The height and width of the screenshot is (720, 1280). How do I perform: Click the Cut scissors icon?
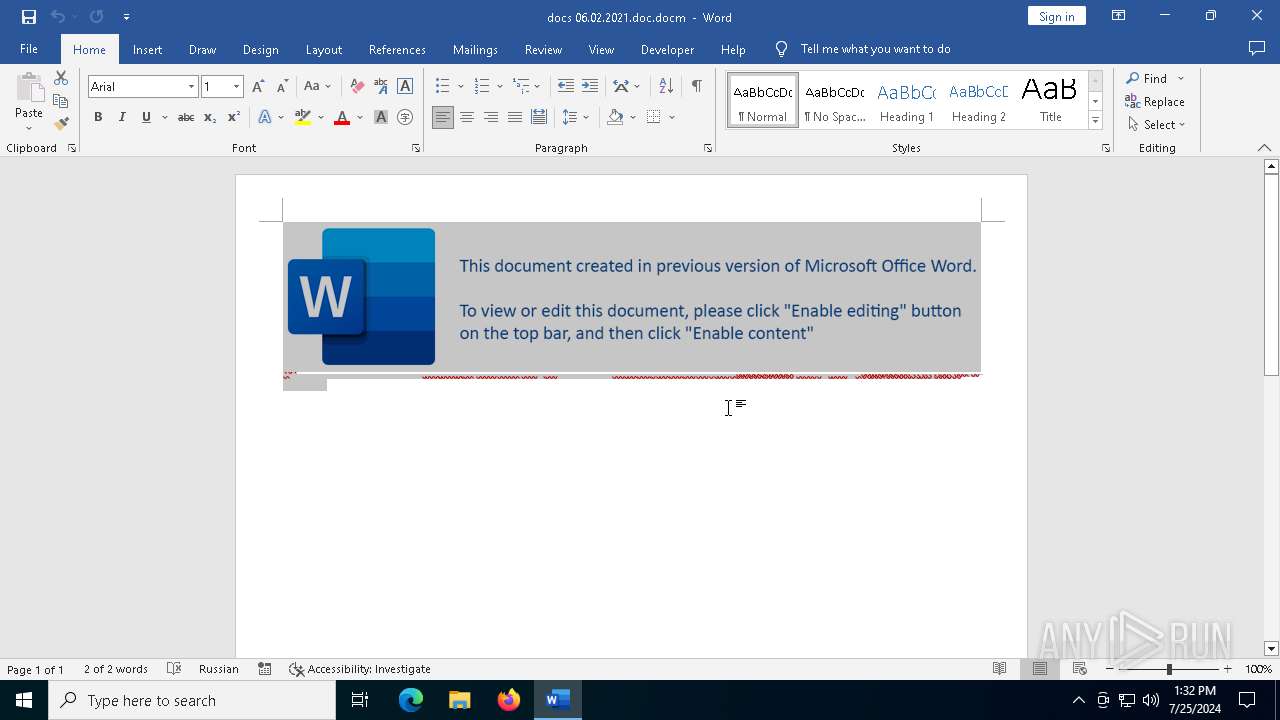(x=61, y=78)
